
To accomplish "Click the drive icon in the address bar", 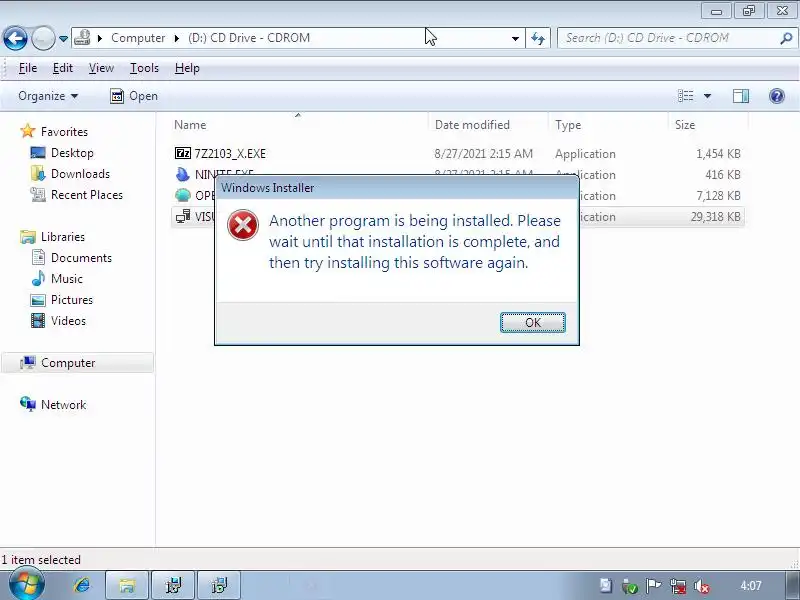I will point(82,38).
